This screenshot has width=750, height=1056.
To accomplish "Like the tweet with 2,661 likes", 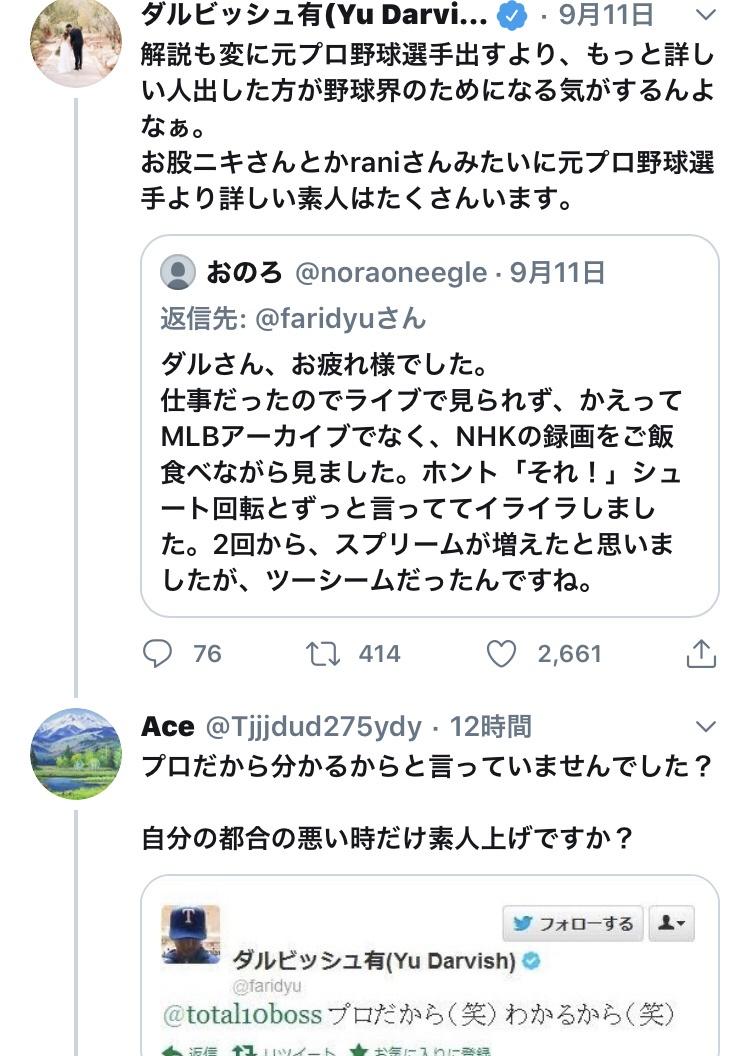I will 501,654.
